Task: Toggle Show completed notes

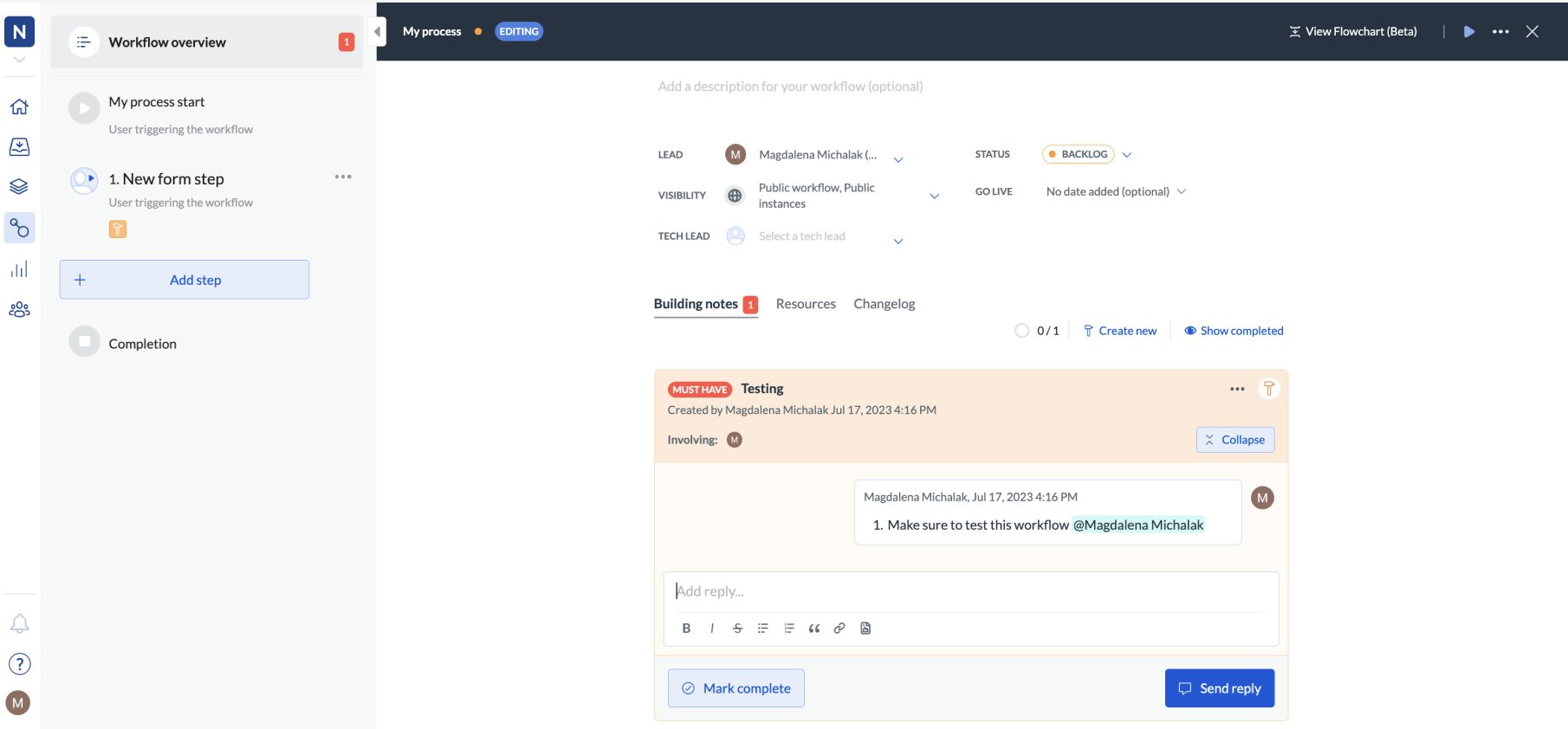Action: pyautogui.click(x=1234, y=331)
